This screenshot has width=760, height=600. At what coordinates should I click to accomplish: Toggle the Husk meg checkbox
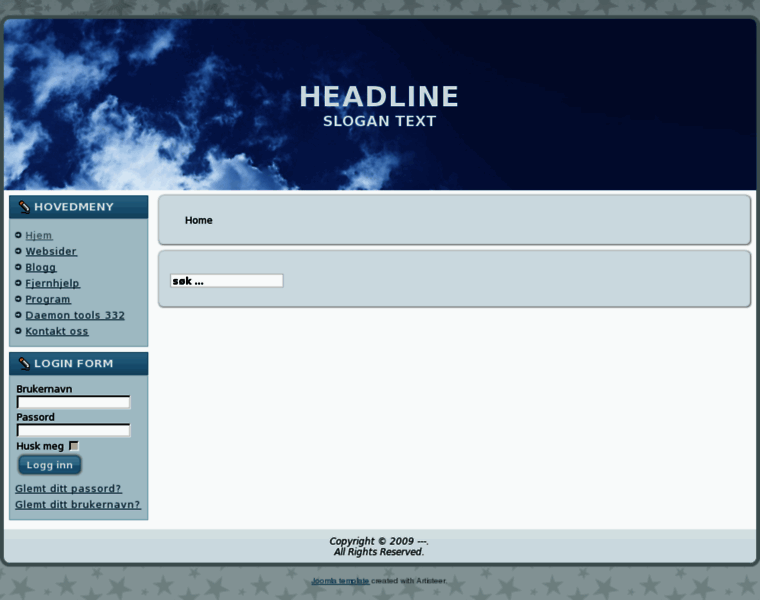(74, 446)
